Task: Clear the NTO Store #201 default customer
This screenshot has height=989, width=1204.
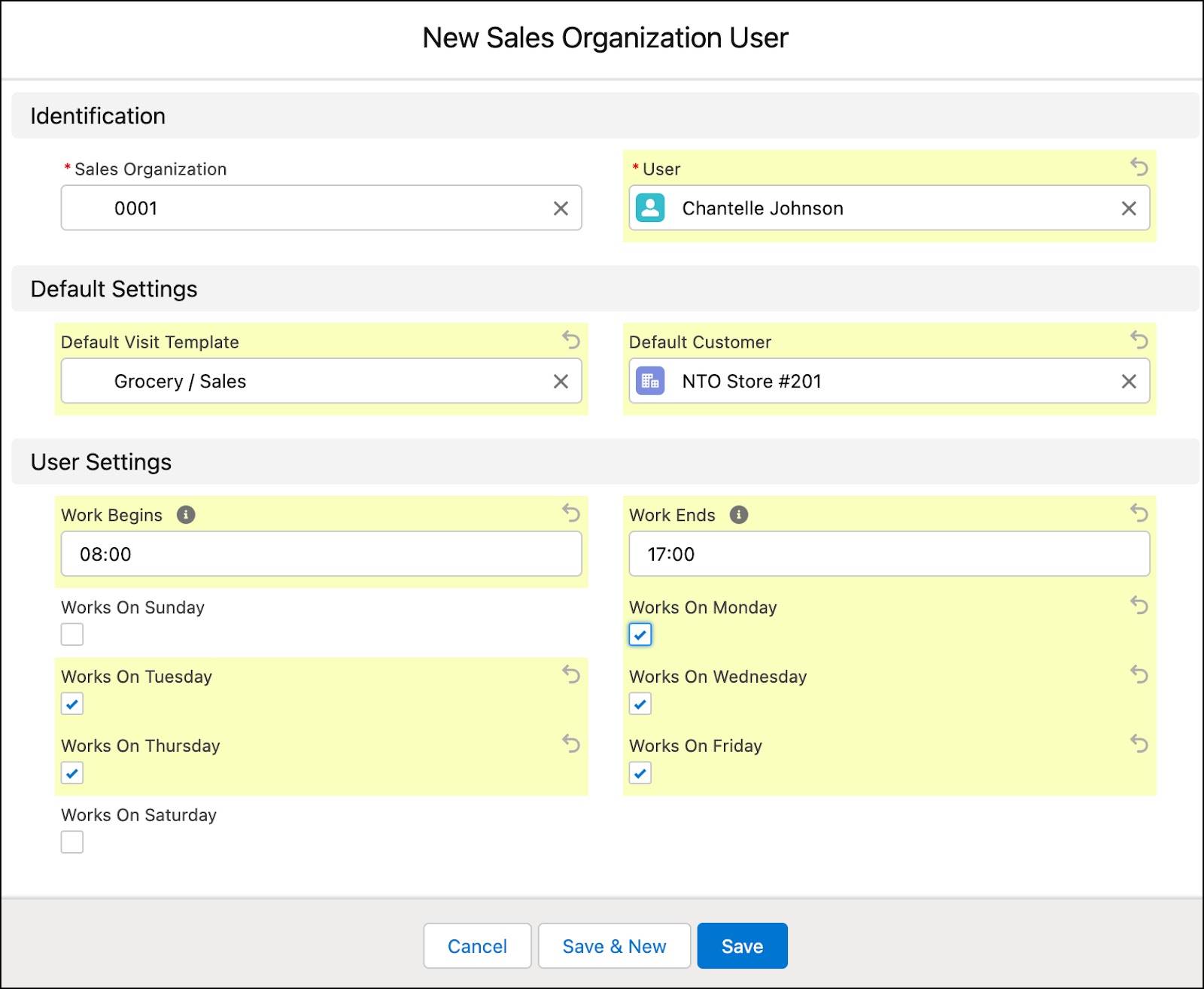Action: point(1128,382)
